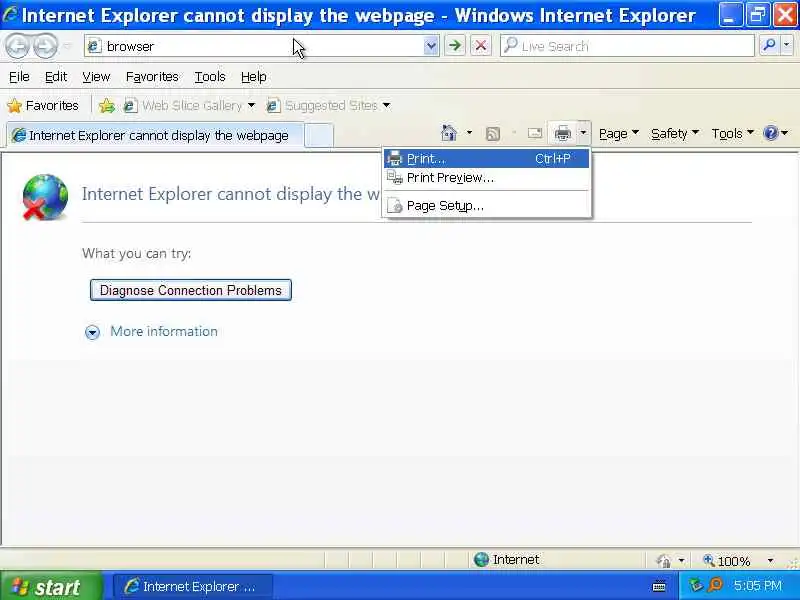The height and width of the screenshot is (600, 800).
Task: Open the Safety command bar menu
Action: (x=674, y=134)
